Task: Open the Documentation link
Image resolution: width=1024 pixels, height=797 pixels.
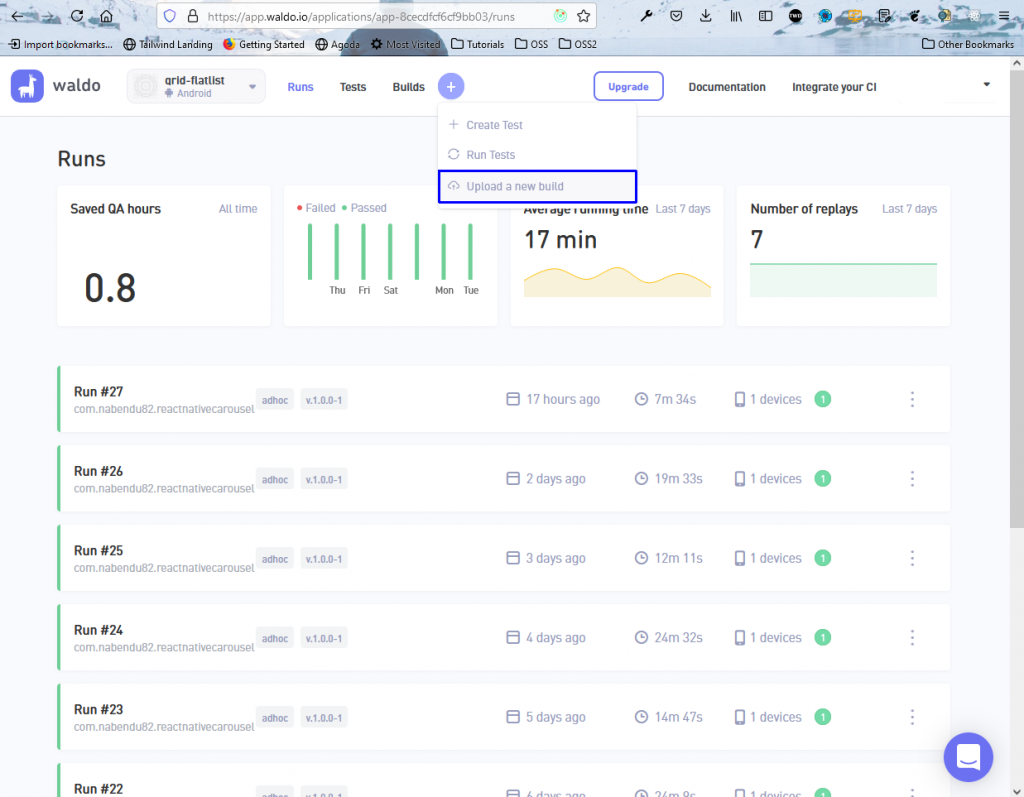Action: pyautogui.click(x=727, y=87)
